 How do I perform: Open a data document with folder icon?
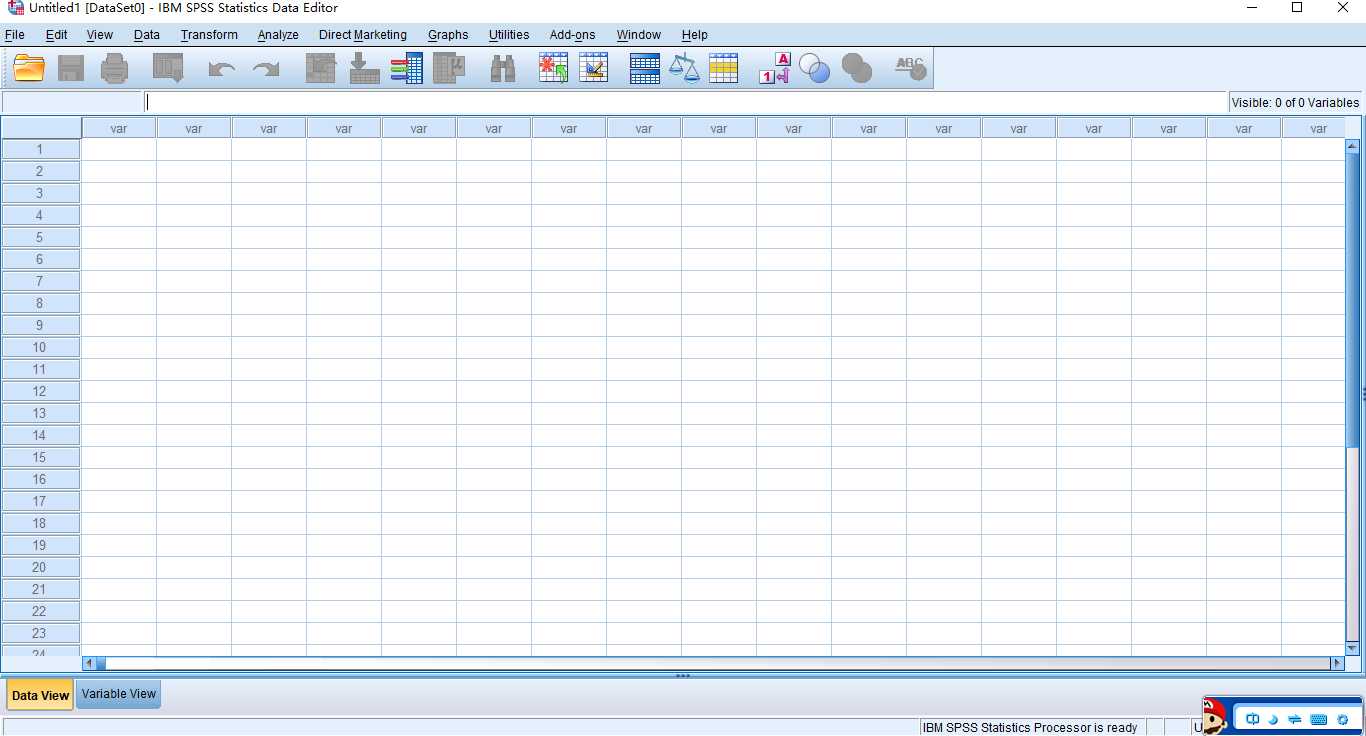(x=29, y=68)
